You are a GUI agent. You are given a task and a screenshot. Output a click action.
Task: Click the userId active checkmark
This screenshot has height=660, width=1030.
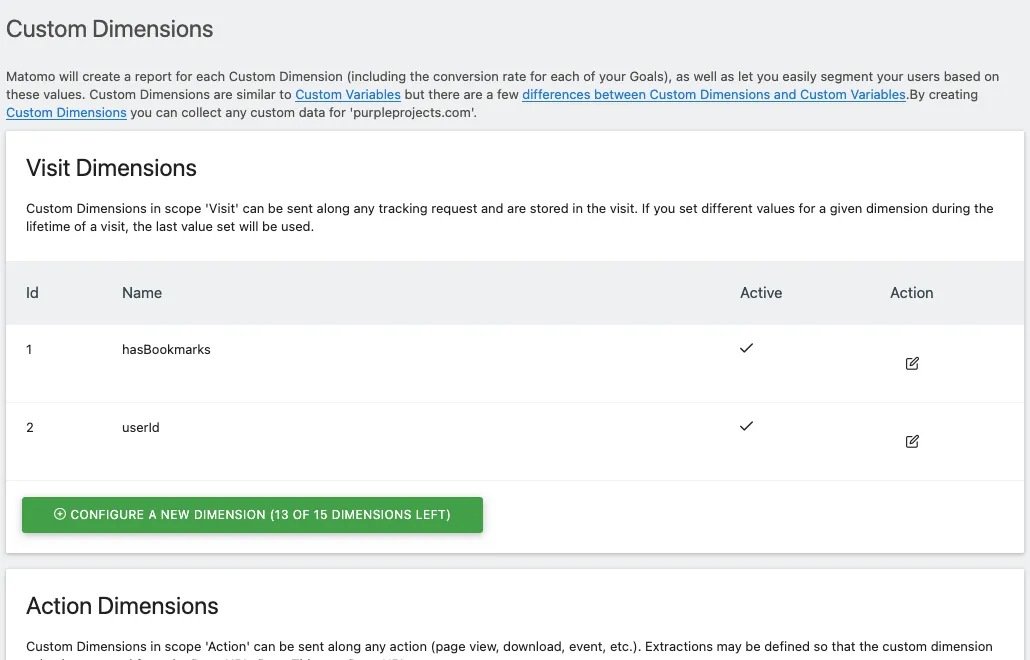pos(746,426)
